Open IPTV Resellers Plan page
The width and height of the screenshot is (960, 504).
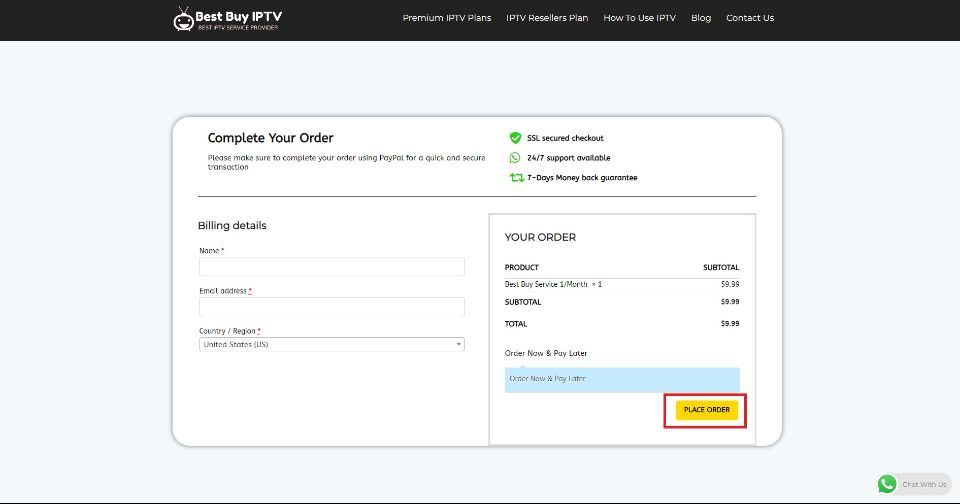(x=547, y=18)
